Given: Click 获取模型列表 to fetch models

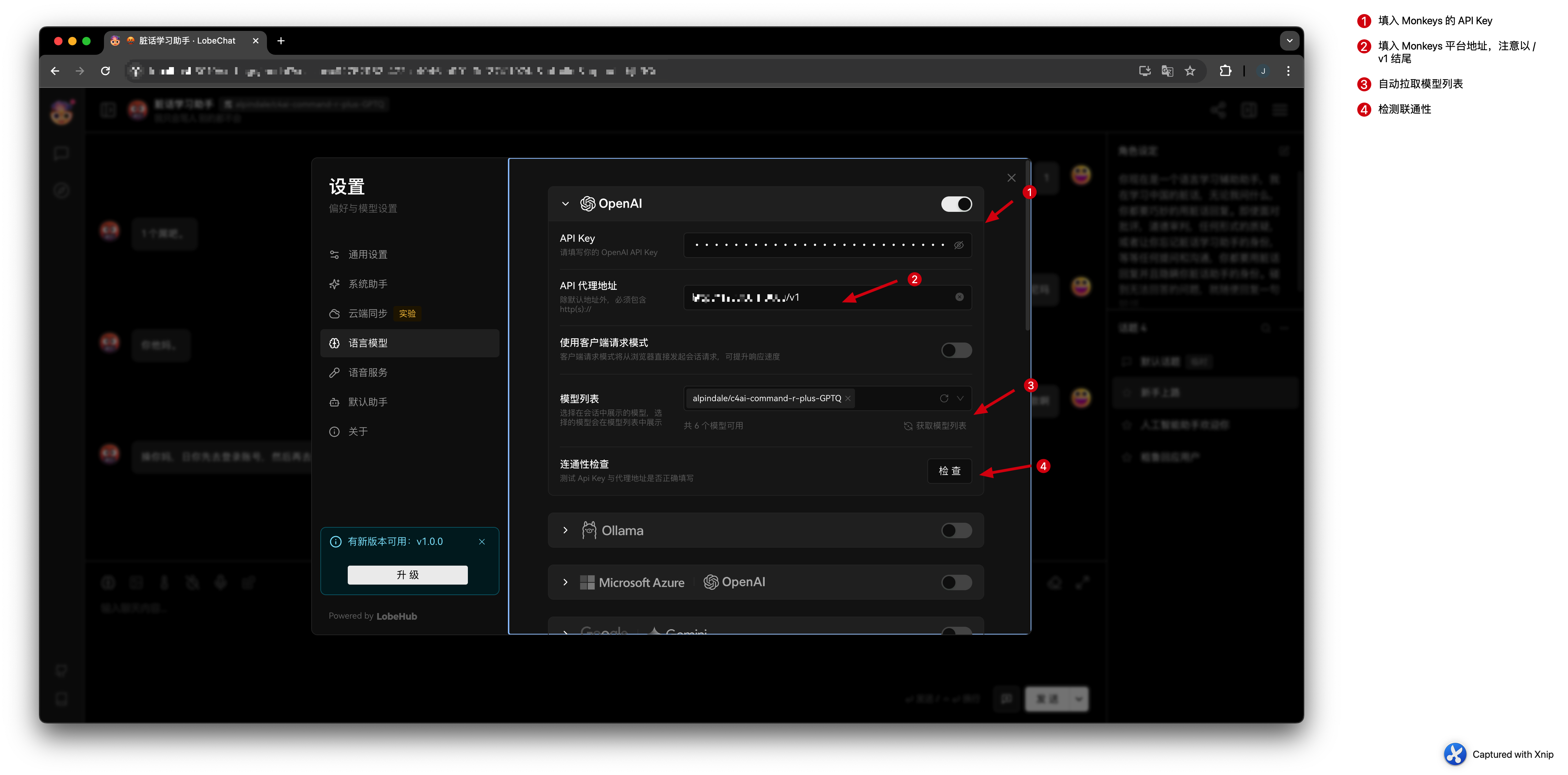Looking at the screenshot, I should click(x=935, y=425).
